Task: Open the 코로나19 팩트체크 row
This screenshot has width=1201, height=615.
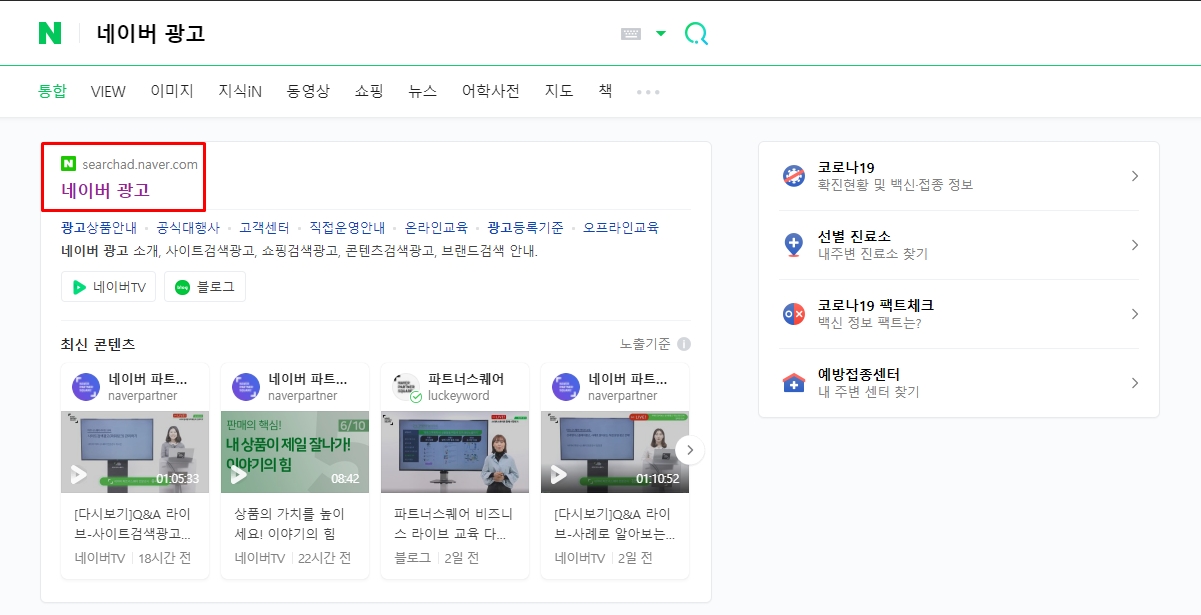Action: coord(959,314)
